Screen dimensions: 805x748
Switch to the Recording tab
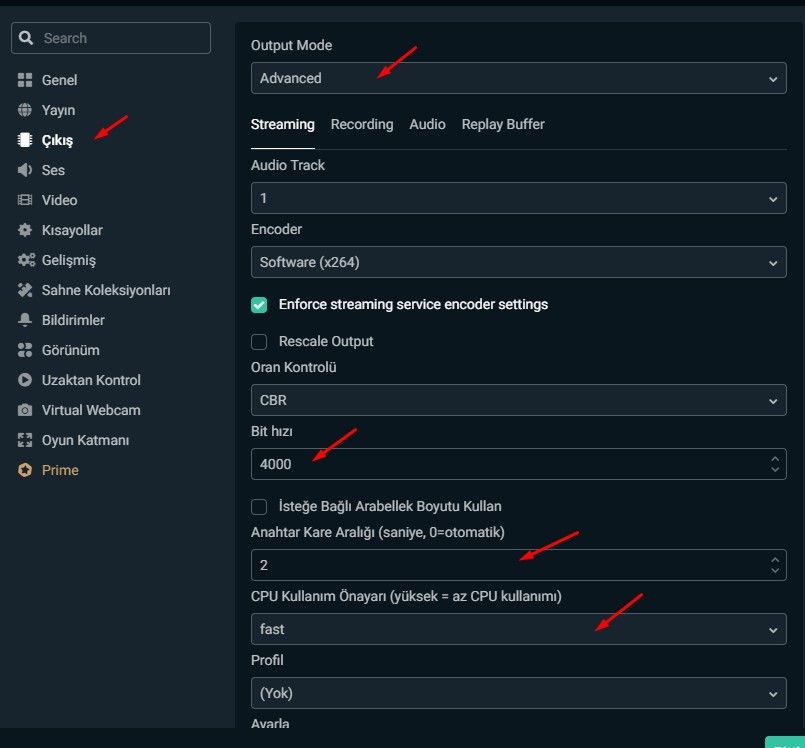pyautogui.click(x=362, y=124)
